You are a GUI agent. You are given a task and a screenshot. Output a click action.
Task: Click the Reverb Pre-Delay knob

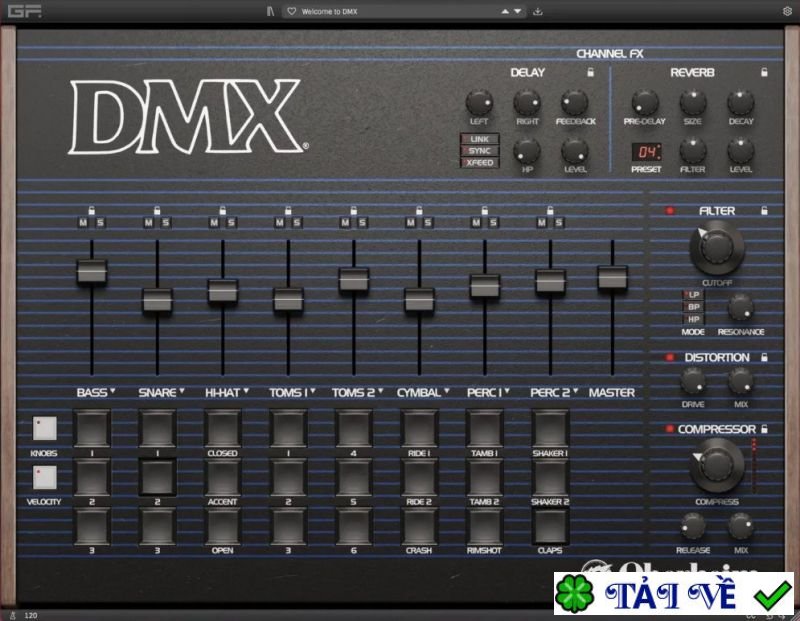pyautogui.click(x=645, y=103)
